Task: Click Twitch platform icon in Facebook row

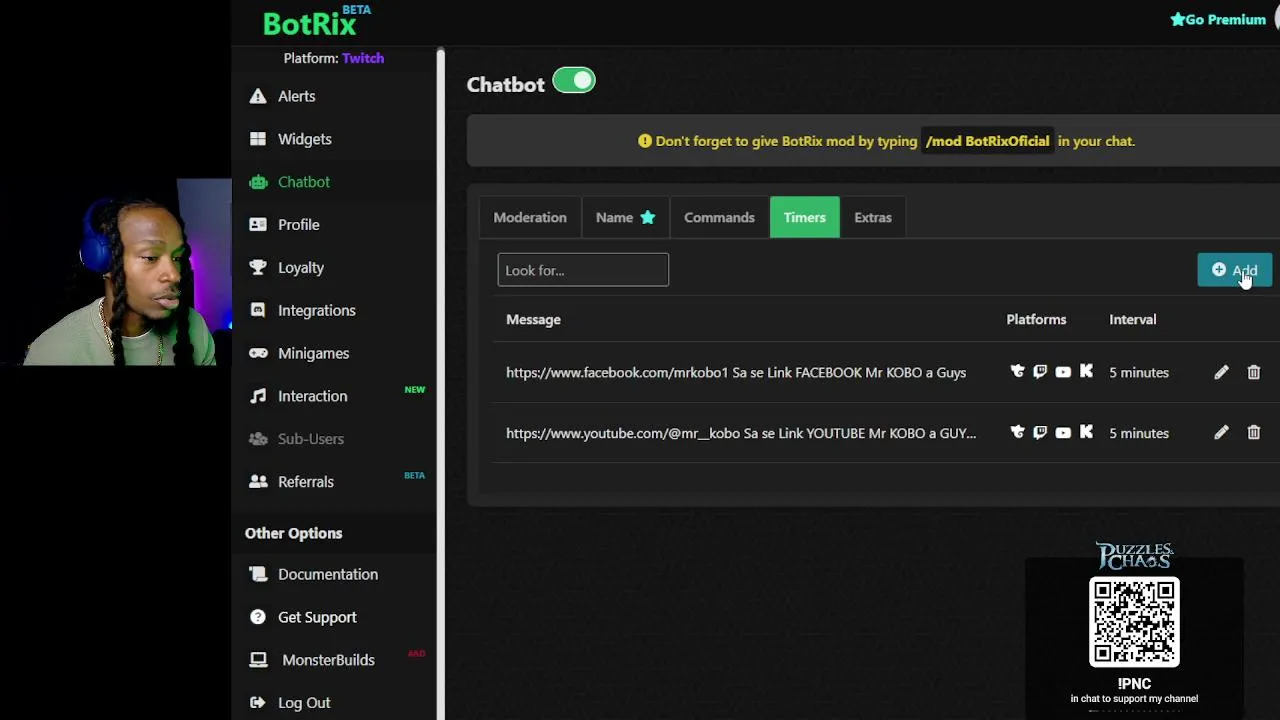Action: click(1040, 372)
